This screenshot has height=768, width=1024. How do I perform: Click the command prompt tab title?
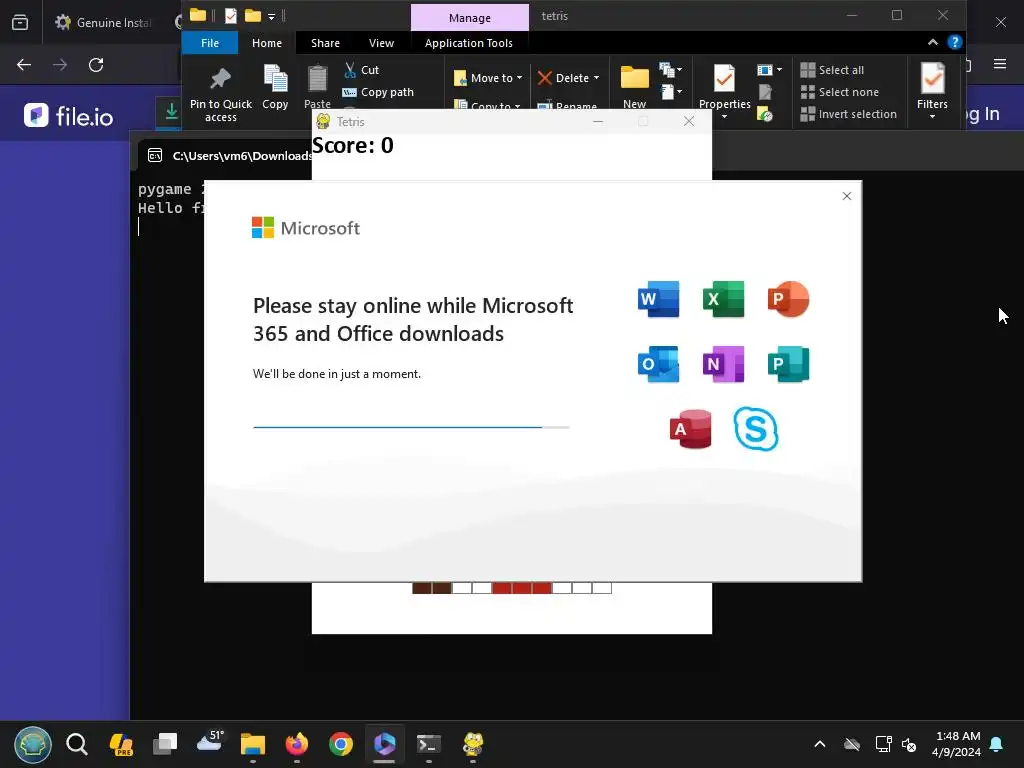(x=242, y=155)
